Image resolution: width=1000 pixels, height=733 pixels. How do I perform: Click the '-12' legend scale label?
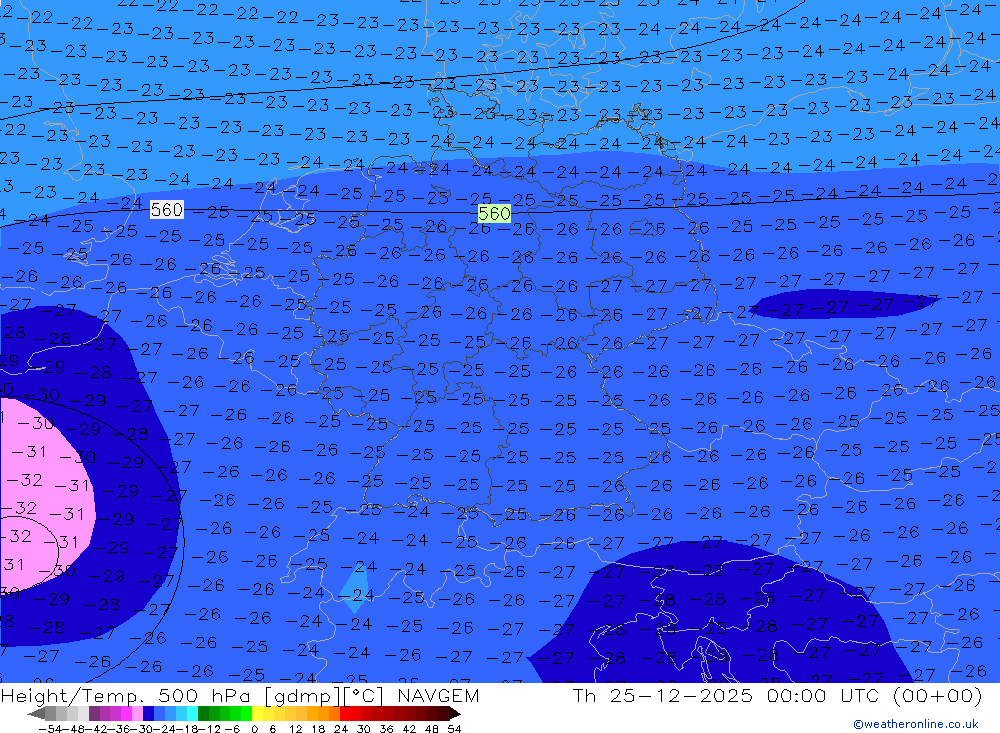click(x=209, y=729)
